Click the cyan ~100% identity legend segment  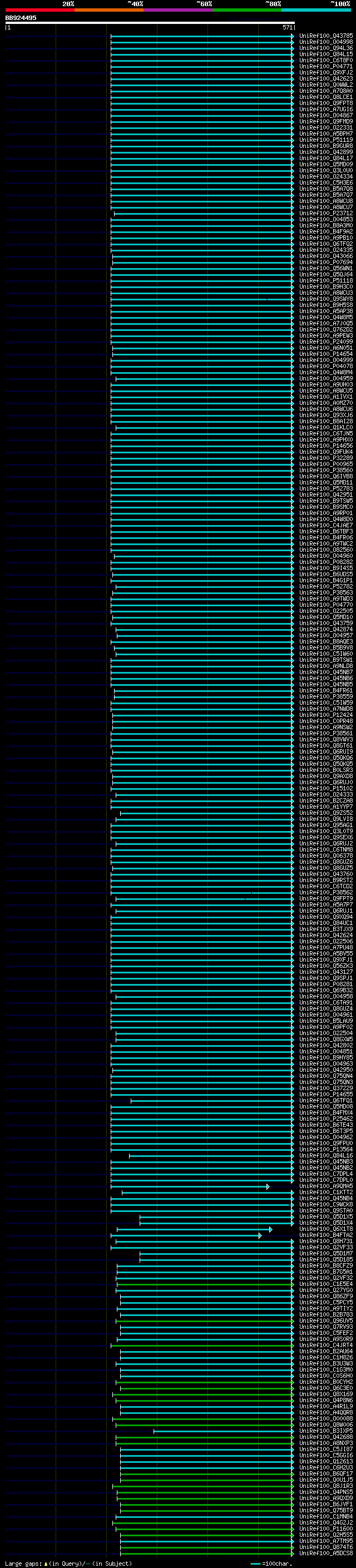316,10
